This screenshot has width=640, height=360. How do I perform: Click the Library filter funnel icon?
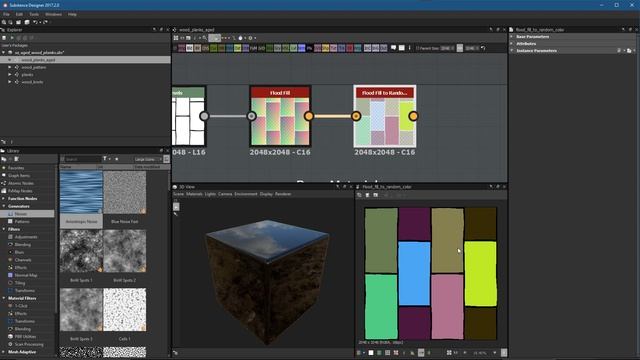pyautogui.click(x=105, y=159)
